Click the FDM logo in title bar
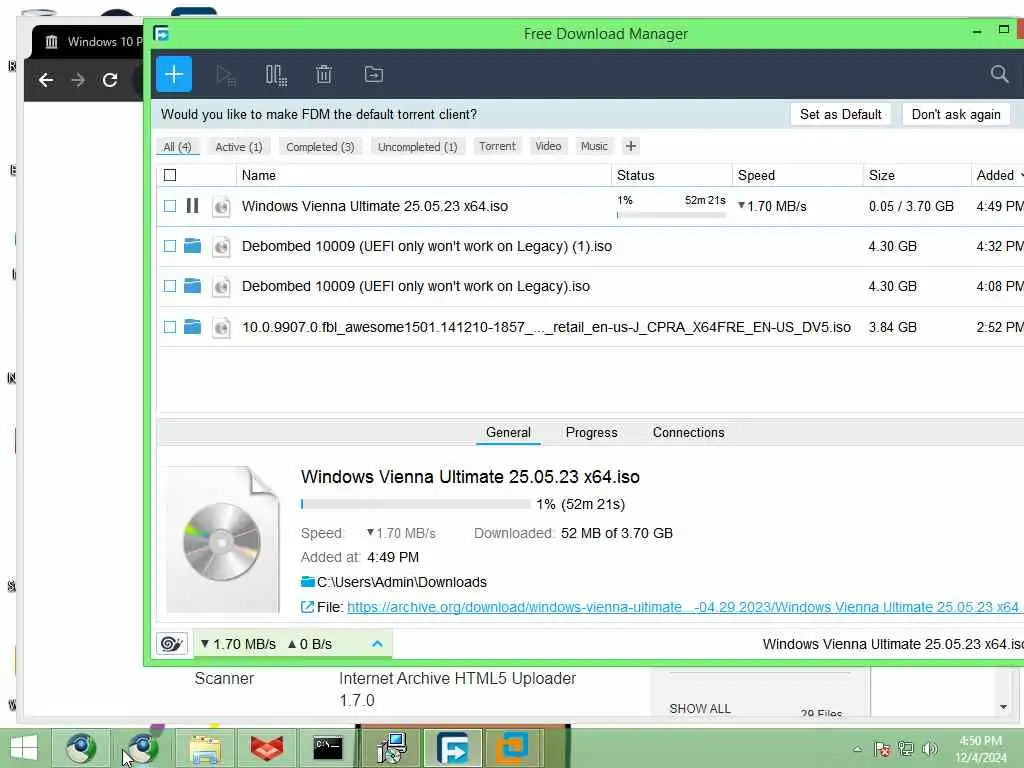Image resolution: width=1024 pixels, height=768 pixels. [x=161, y=33]
